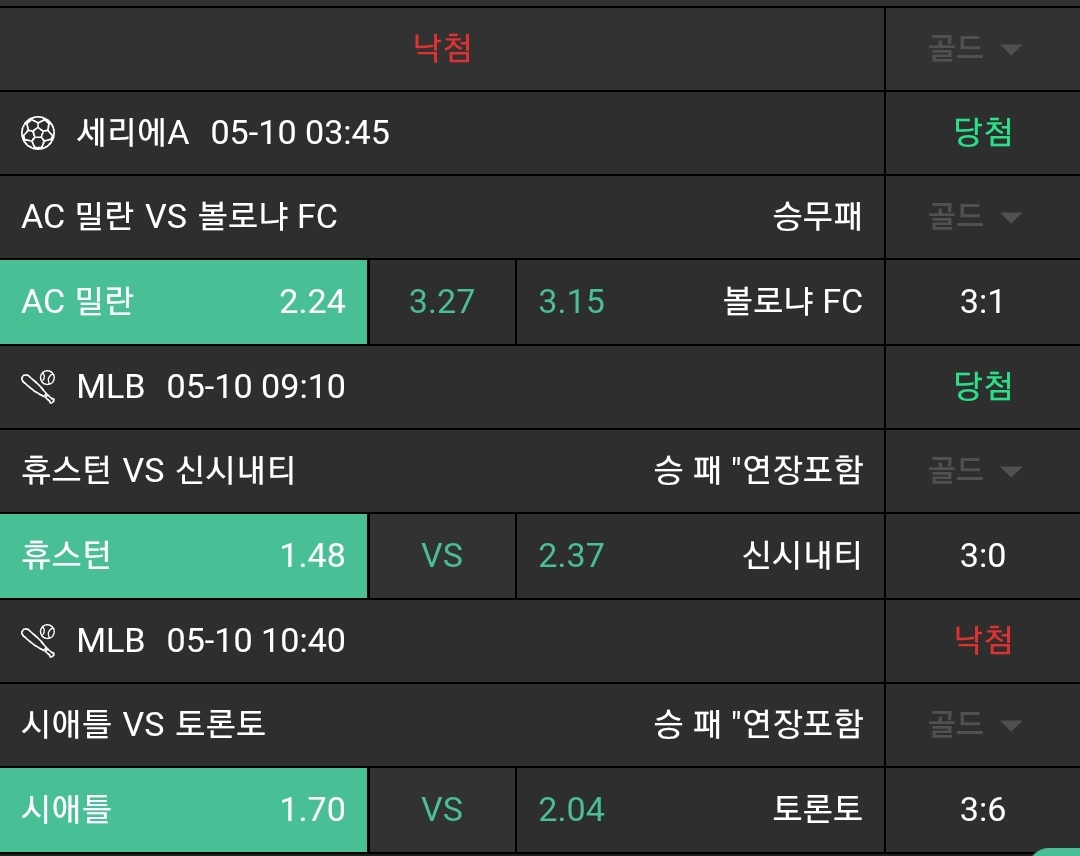1080x856 pixels.
Task: Click the red 낙첨 header at top
Action: [442, 48]
